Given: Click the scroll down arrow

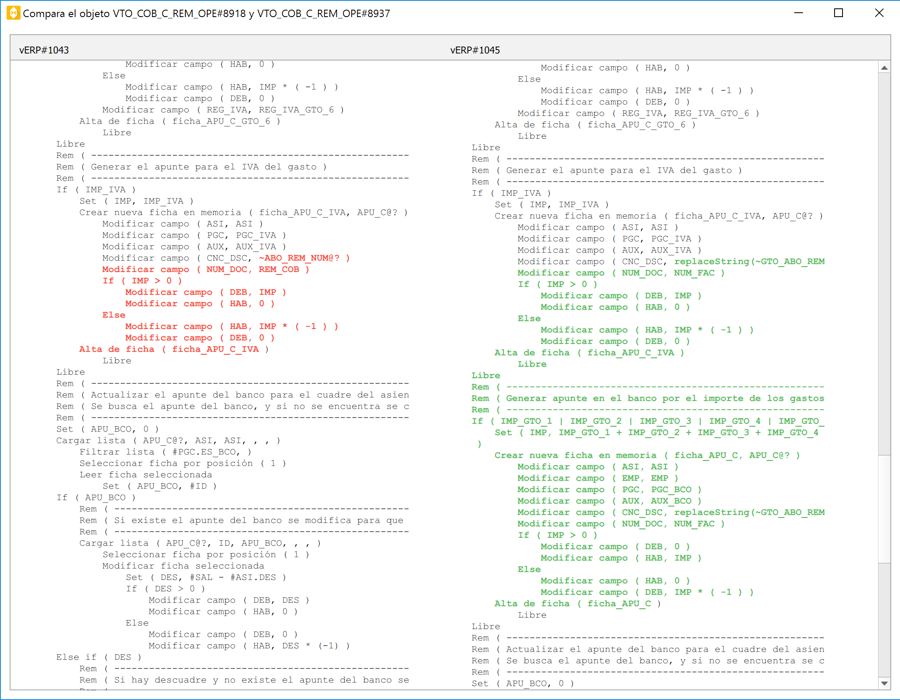Looking at the screenshot, I should tap(883, 683).
